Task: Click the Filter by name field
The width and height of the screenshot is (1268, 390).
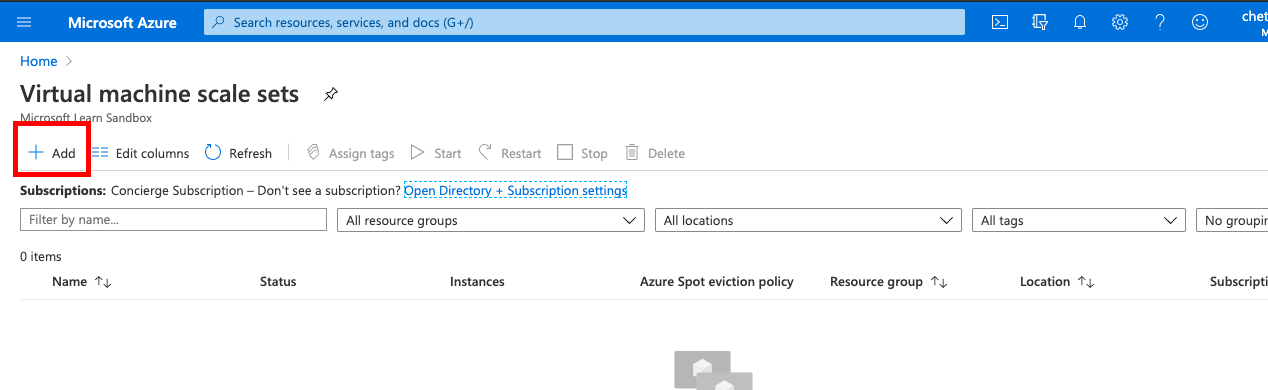Action: [x=173, y=220]
